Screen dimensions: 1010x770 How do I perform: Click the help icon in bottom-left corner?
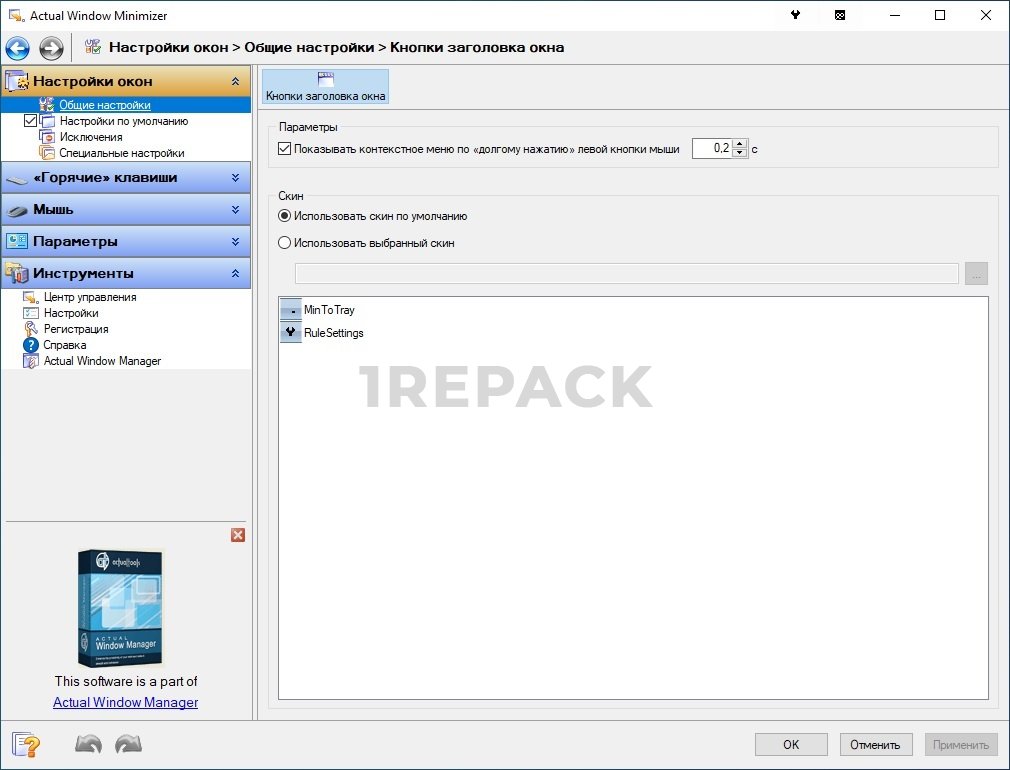[x=26, y=744]
